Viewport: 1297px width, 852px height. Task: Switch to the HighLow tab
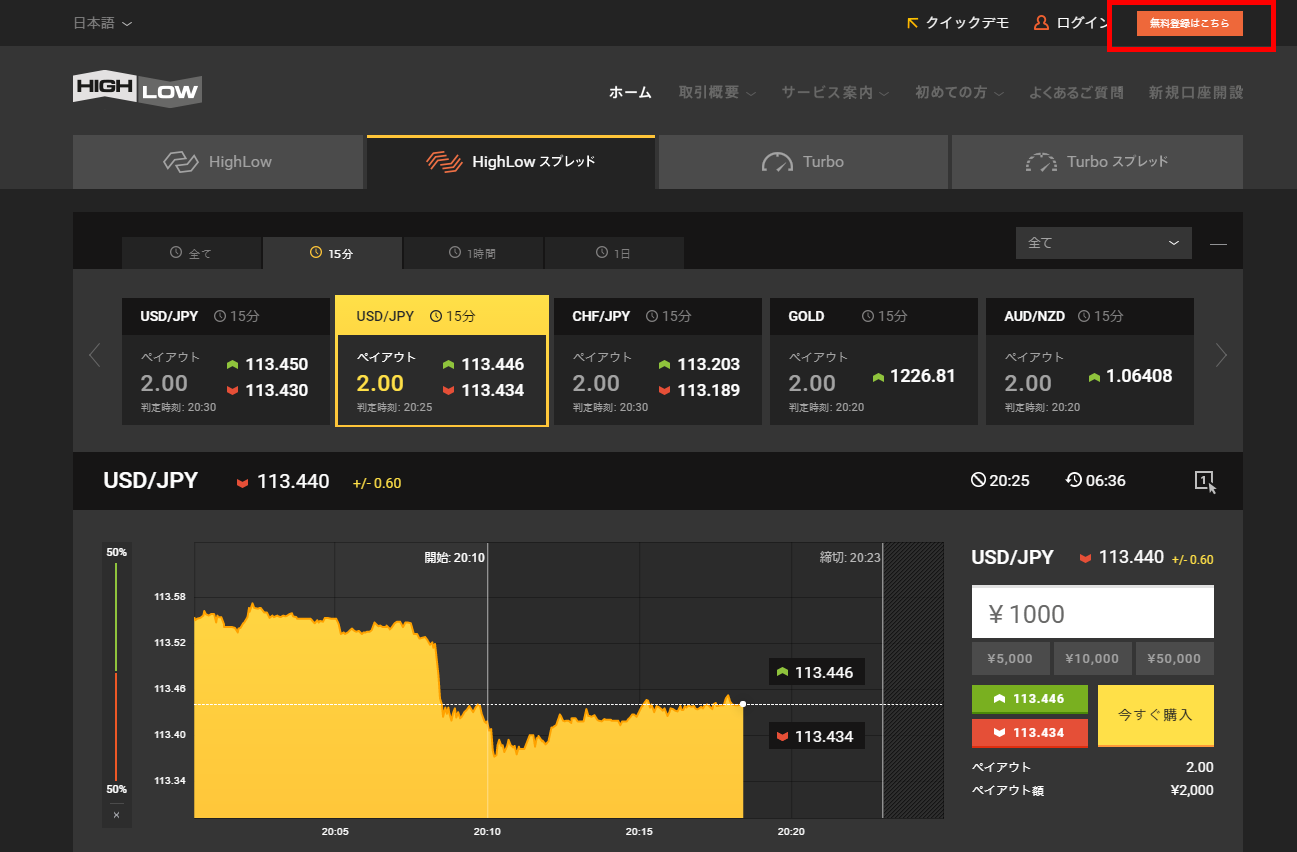pyautogui.click(x=218, y=162)
